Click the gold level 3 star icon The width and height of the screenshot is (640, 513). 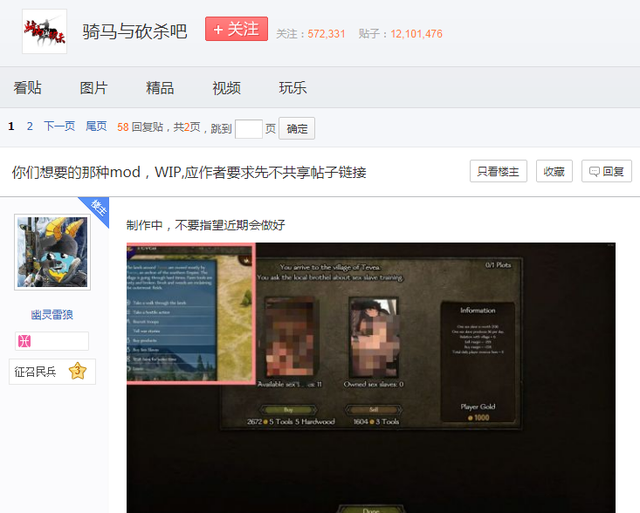(78, 371)
